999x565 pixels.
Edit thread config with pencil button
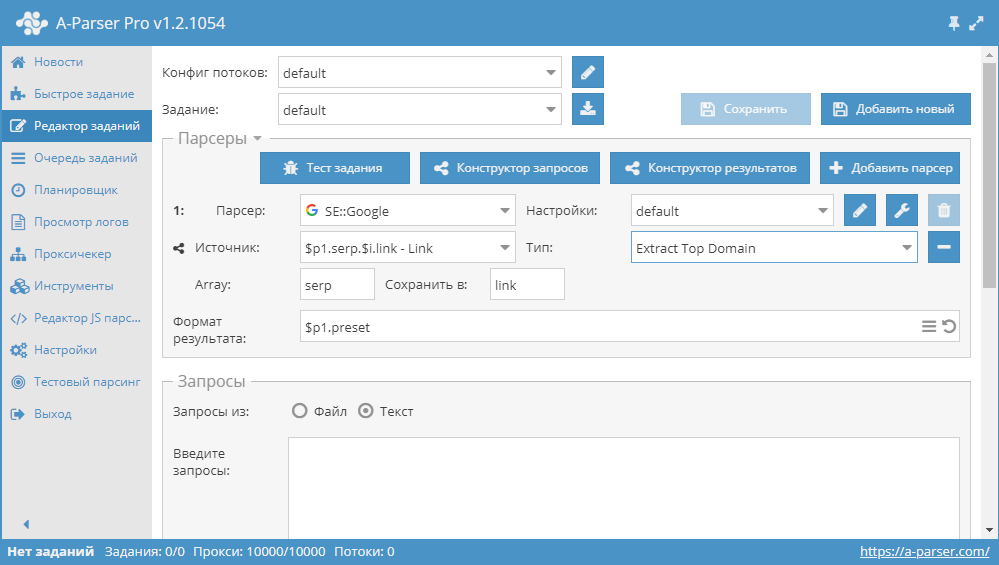pyautogui.click(x=587, y=72)
